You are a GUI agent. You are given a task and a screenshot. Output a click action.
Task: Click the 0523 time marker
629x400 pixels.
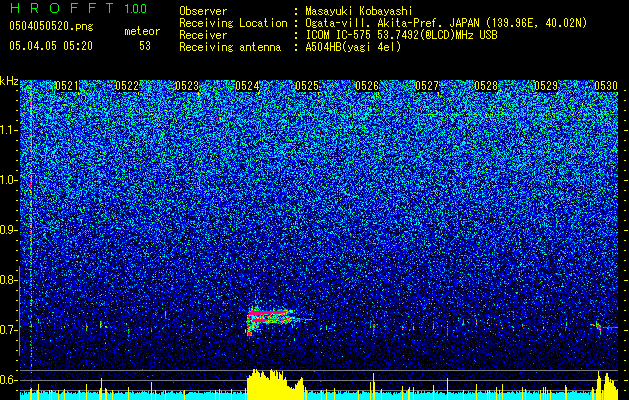[x=187, y=86]
